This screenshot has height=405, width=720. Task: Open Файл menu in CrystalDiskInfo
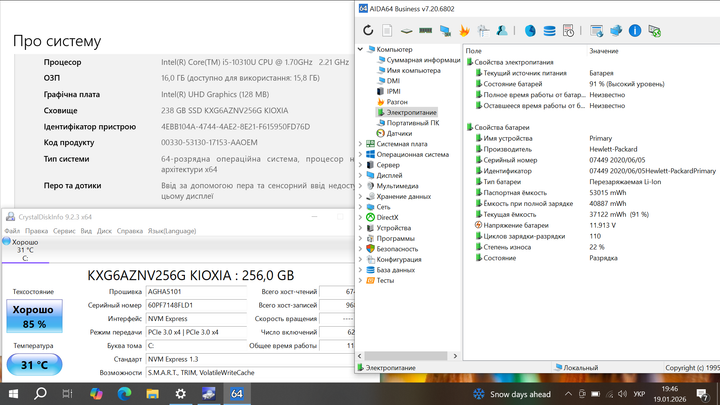12,231
